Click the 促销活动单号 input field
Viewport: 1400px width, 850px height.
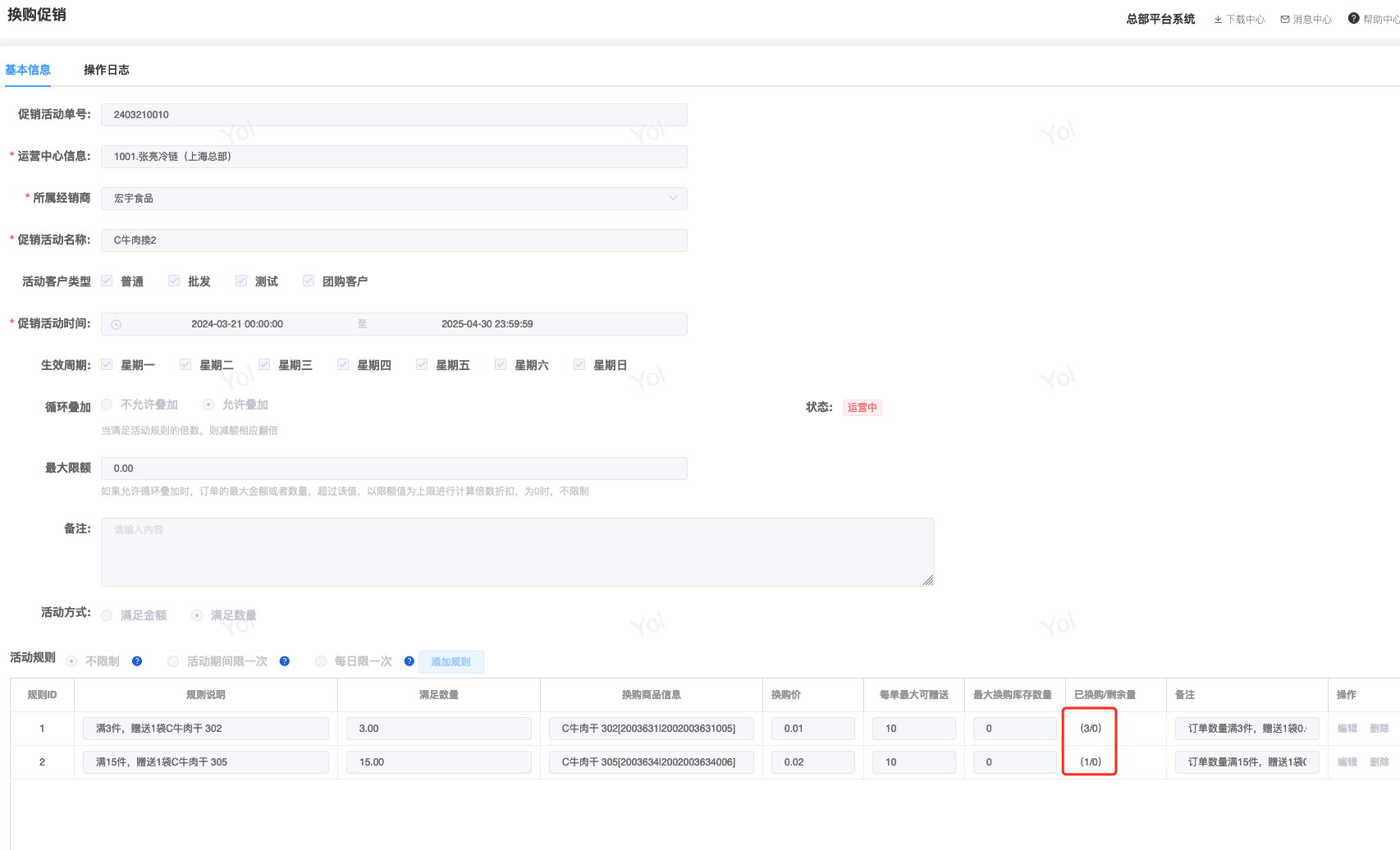(394, 115)
